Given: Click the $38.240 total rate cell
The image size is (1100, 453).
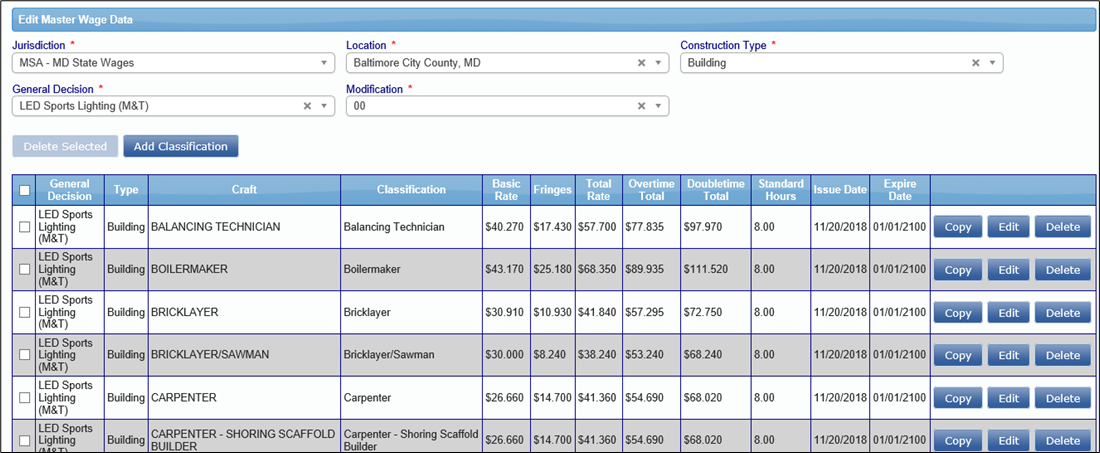Looking at the screenshot, I should [598, 356].
